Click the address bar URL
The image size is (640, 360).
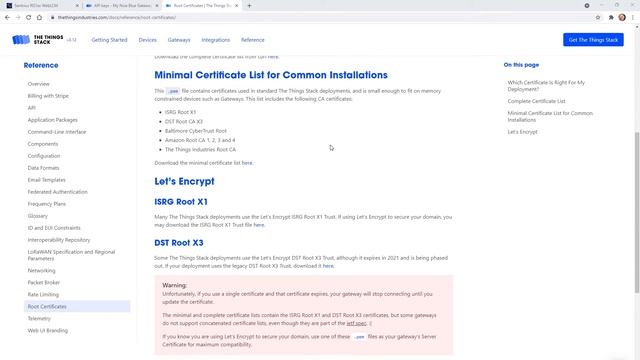(117, 18)
